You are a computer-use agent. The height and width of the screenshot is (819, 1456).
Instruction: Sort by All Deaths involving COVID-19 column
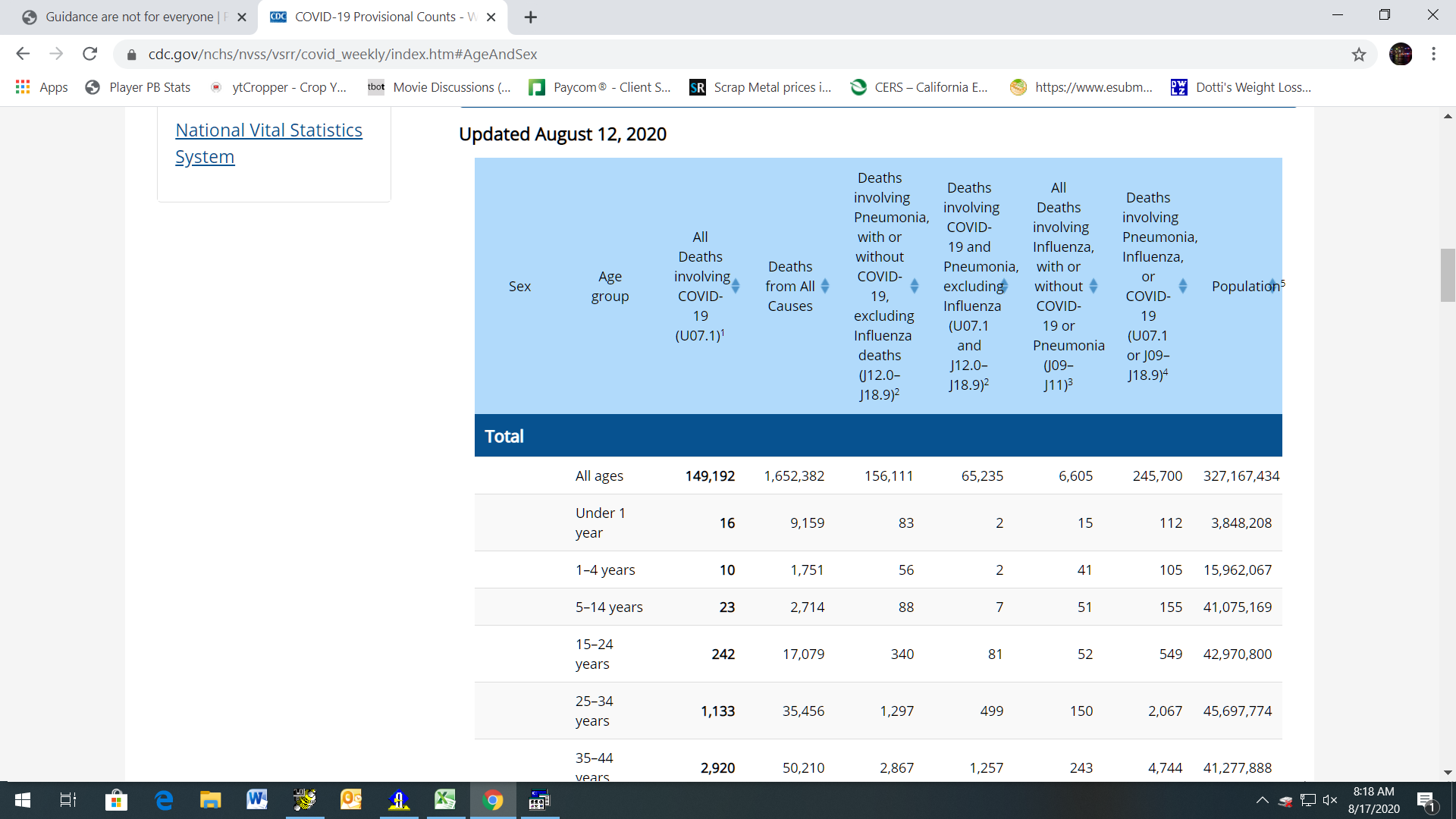(736, 286)
